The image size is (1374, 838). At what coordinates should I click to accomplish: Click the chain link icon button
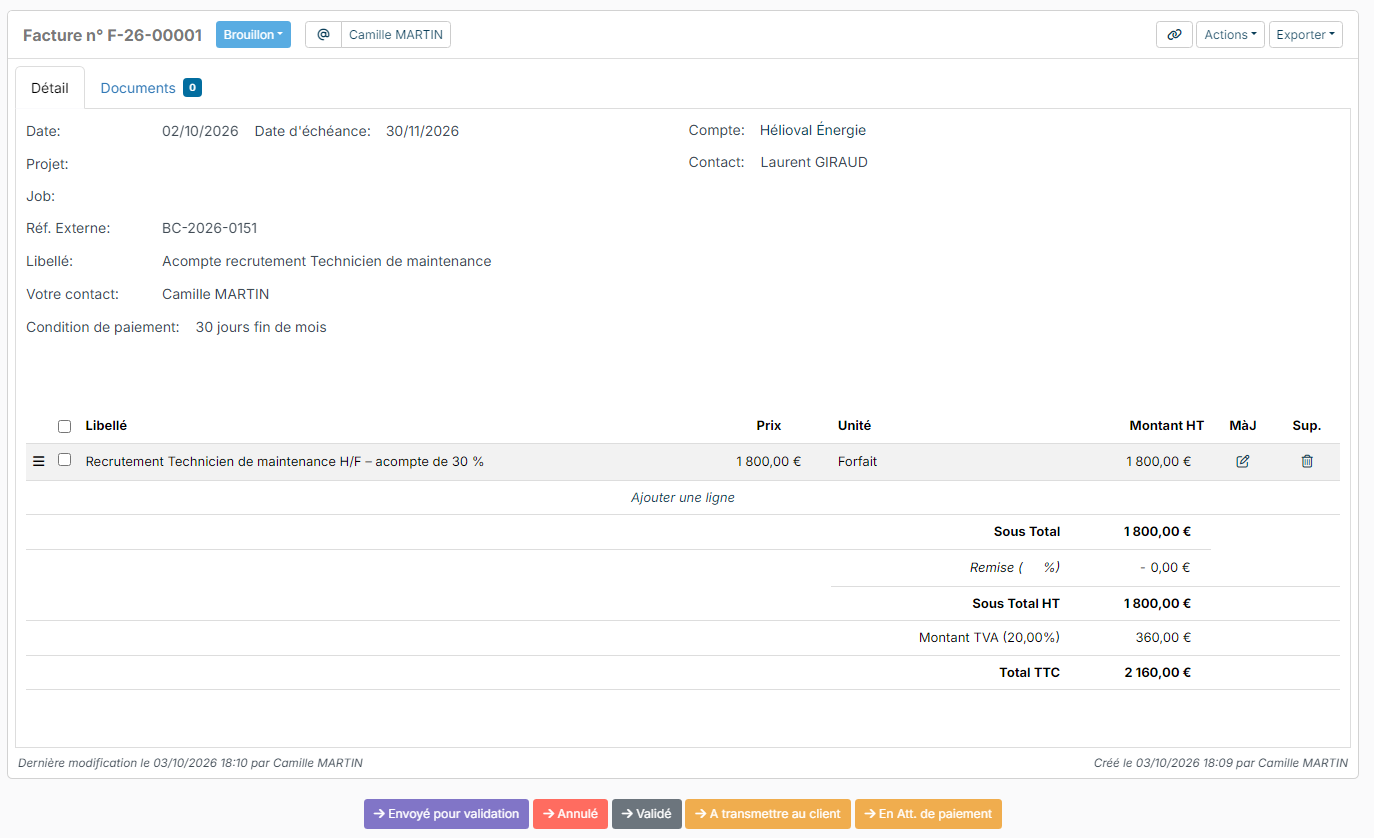point(1174,35)
